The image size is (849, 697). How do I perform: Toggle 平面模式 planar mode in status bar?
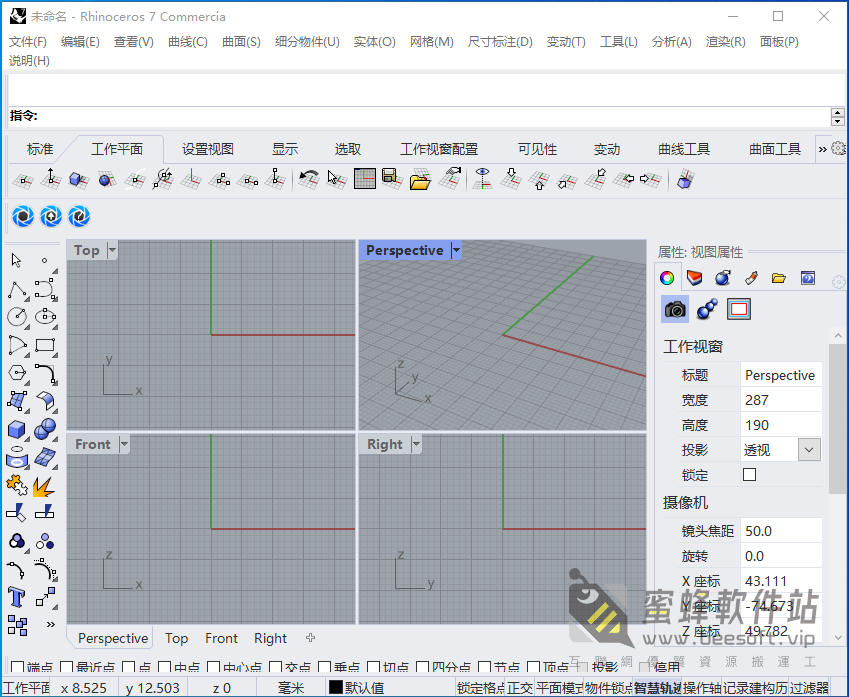(x=559, y=688)
